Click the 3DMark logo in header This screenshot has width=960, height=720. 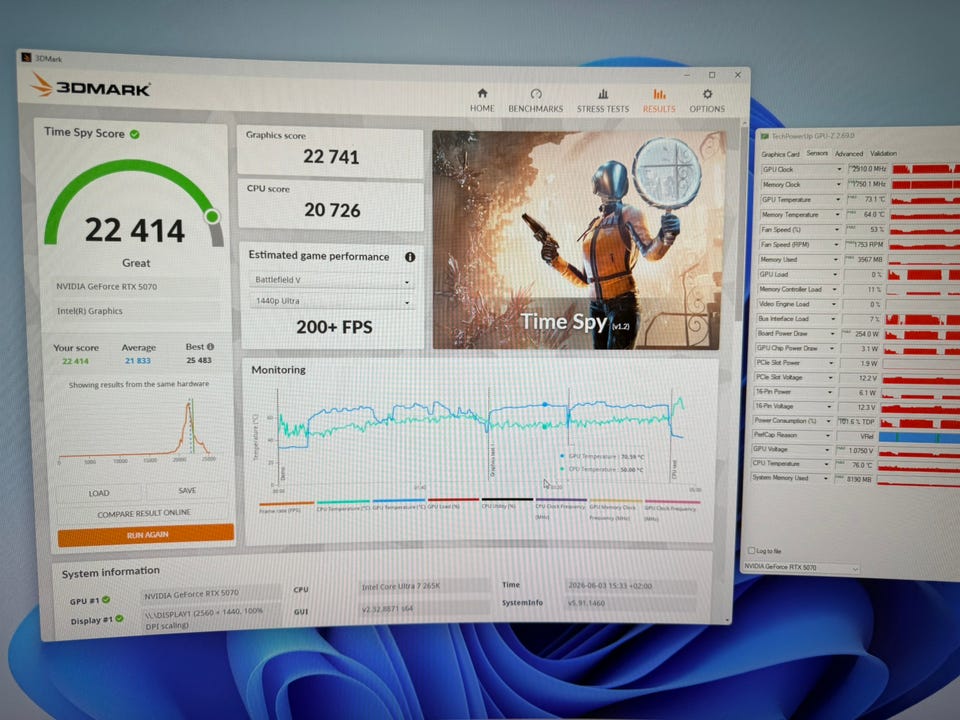pos(90,86)
